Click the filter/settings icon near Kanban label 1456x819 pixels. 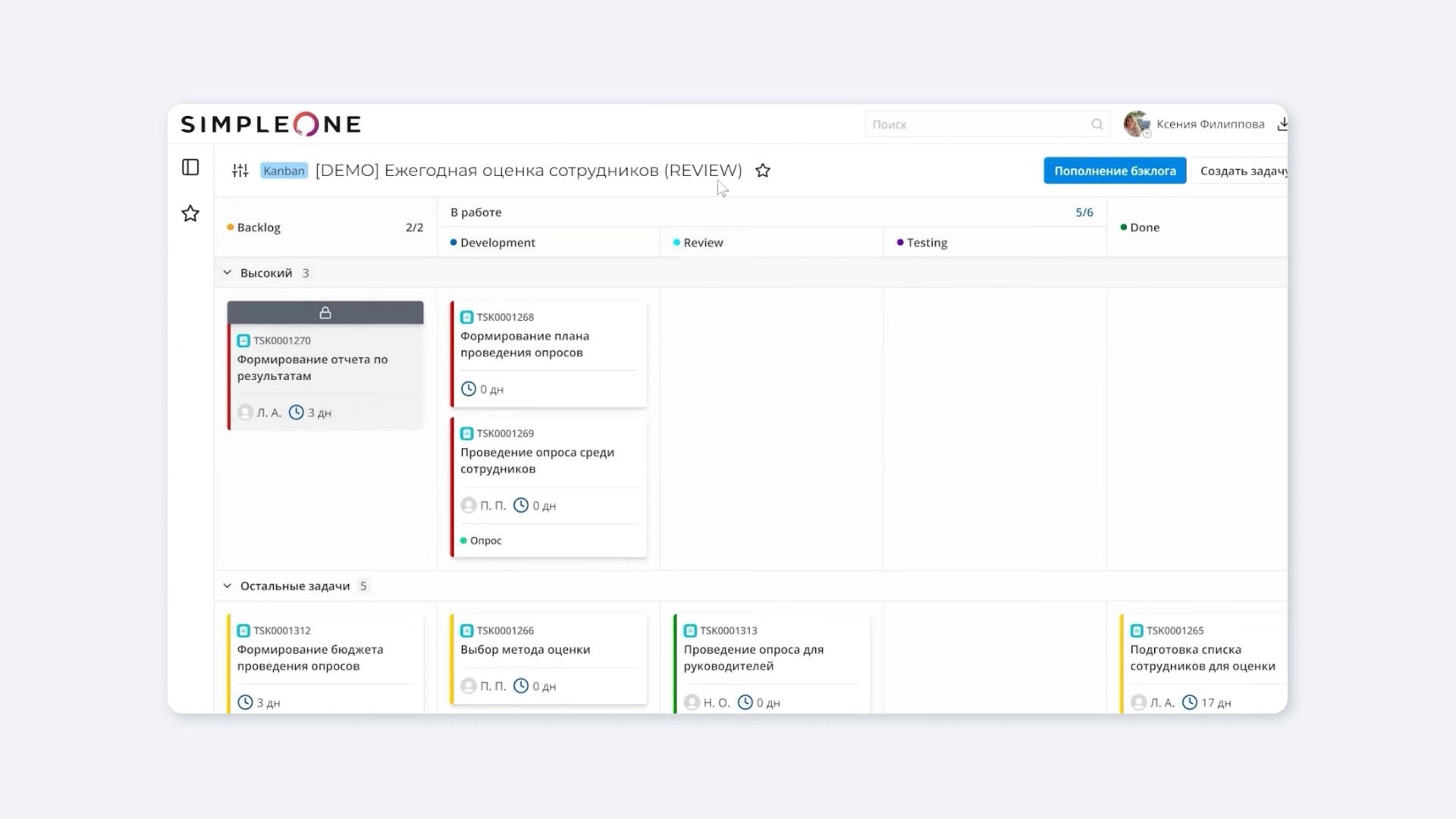[x=240, y=170]
